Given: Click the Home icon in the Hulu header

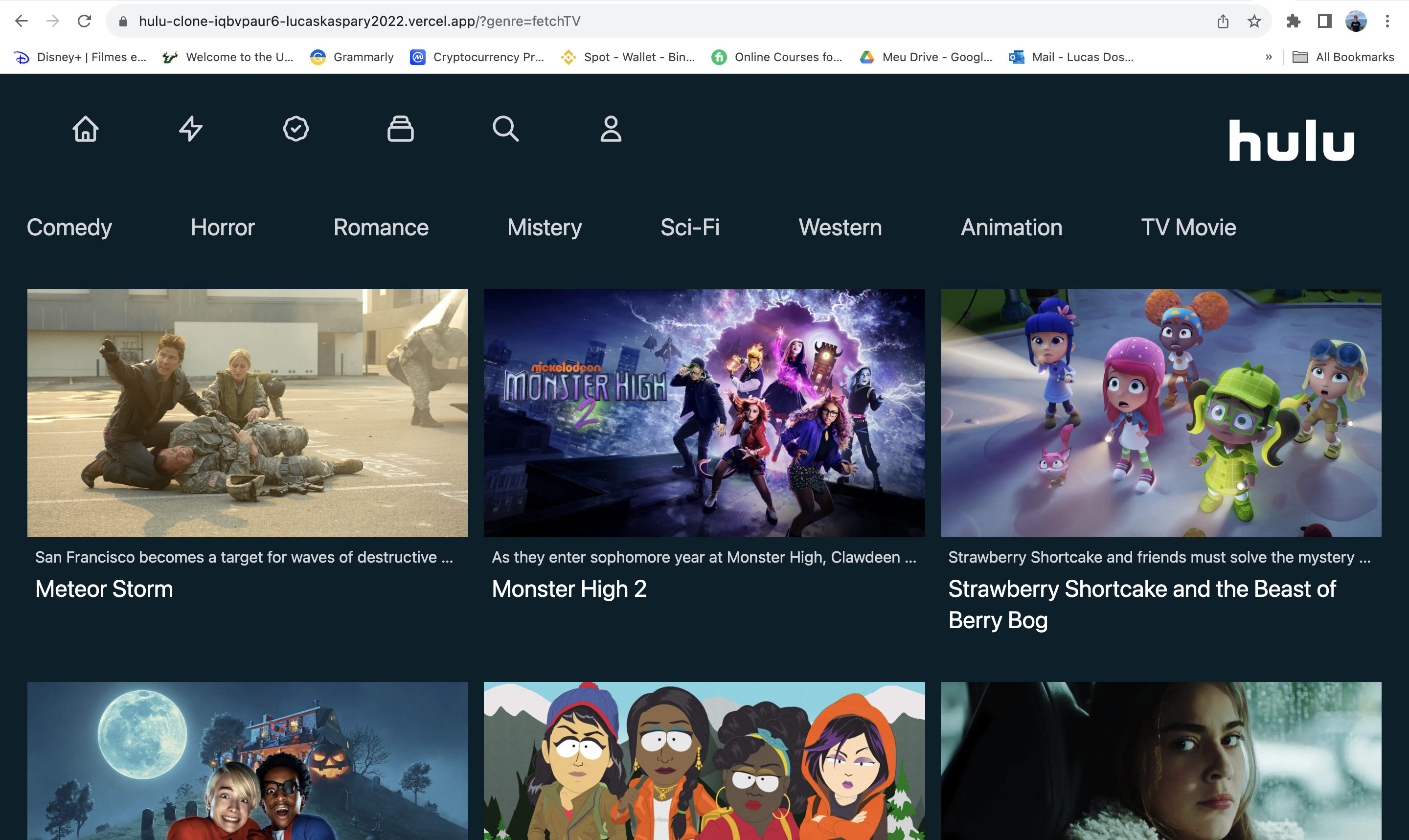Looking at the screenshot, I should point(86,129).
